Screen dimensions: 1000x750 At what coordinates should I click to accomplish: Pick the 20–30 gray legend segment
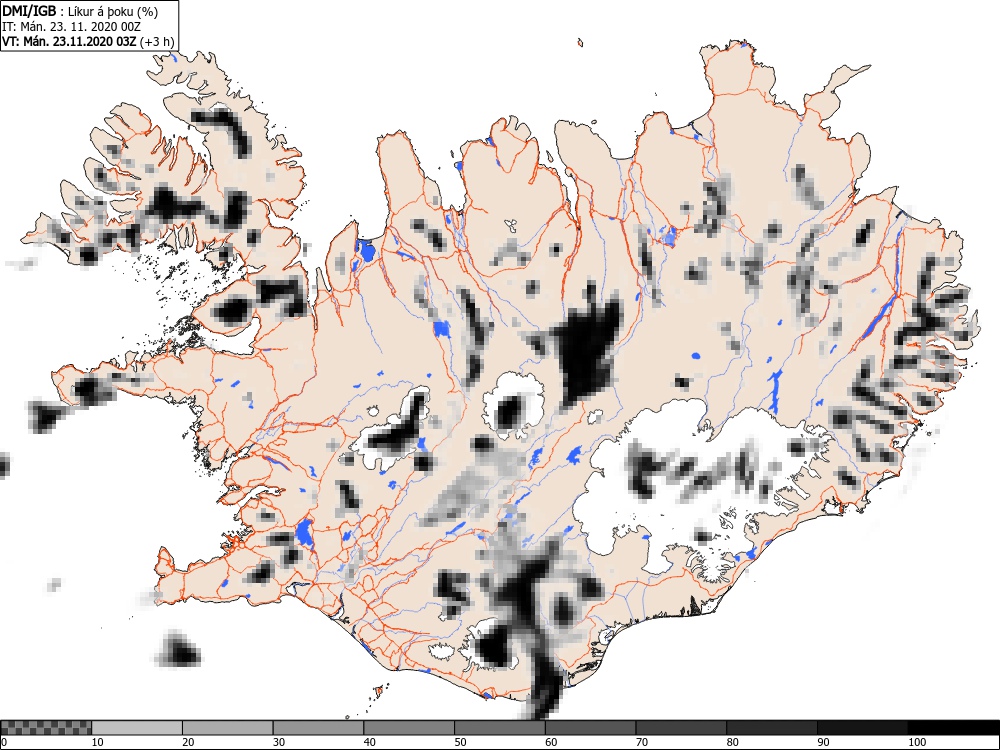228,727
